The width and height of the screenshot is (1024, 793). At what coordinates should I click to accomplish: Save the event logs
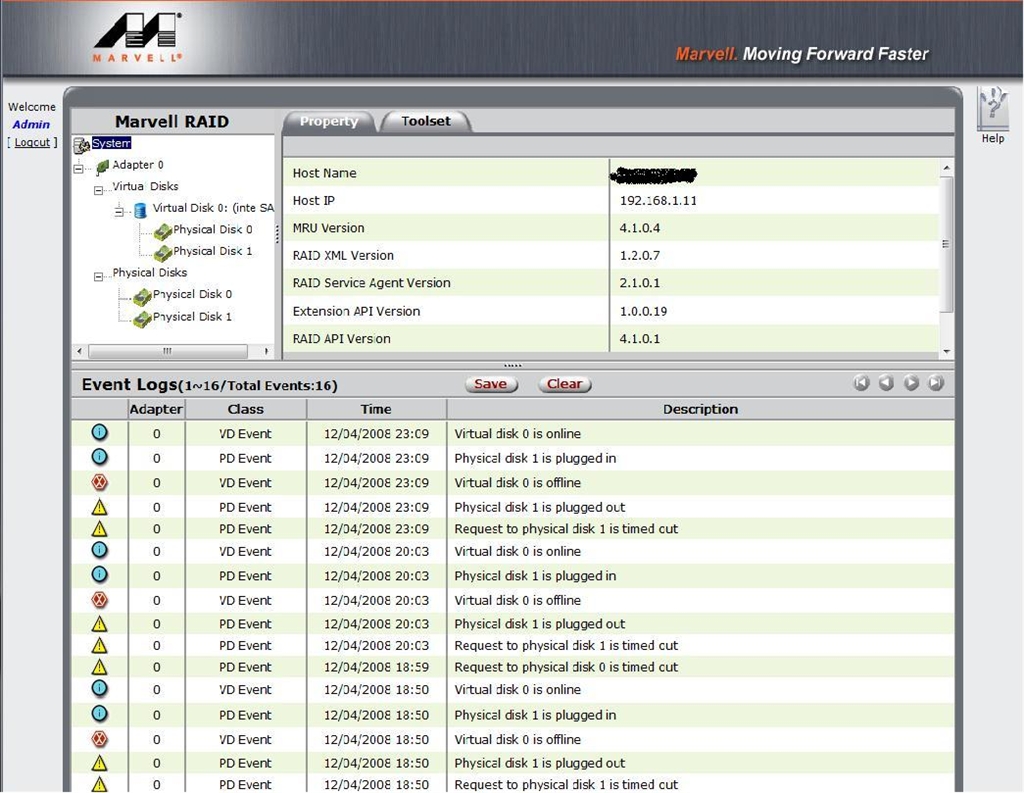[490, 384]
